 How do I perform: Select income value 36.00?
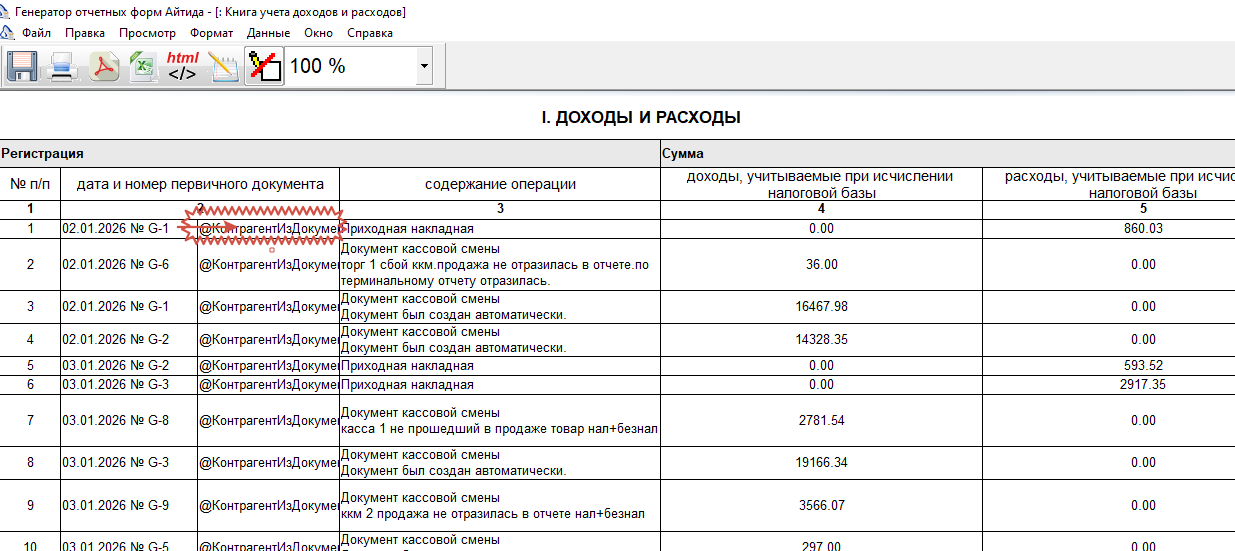pyautogui.click(x=821, y=265)
